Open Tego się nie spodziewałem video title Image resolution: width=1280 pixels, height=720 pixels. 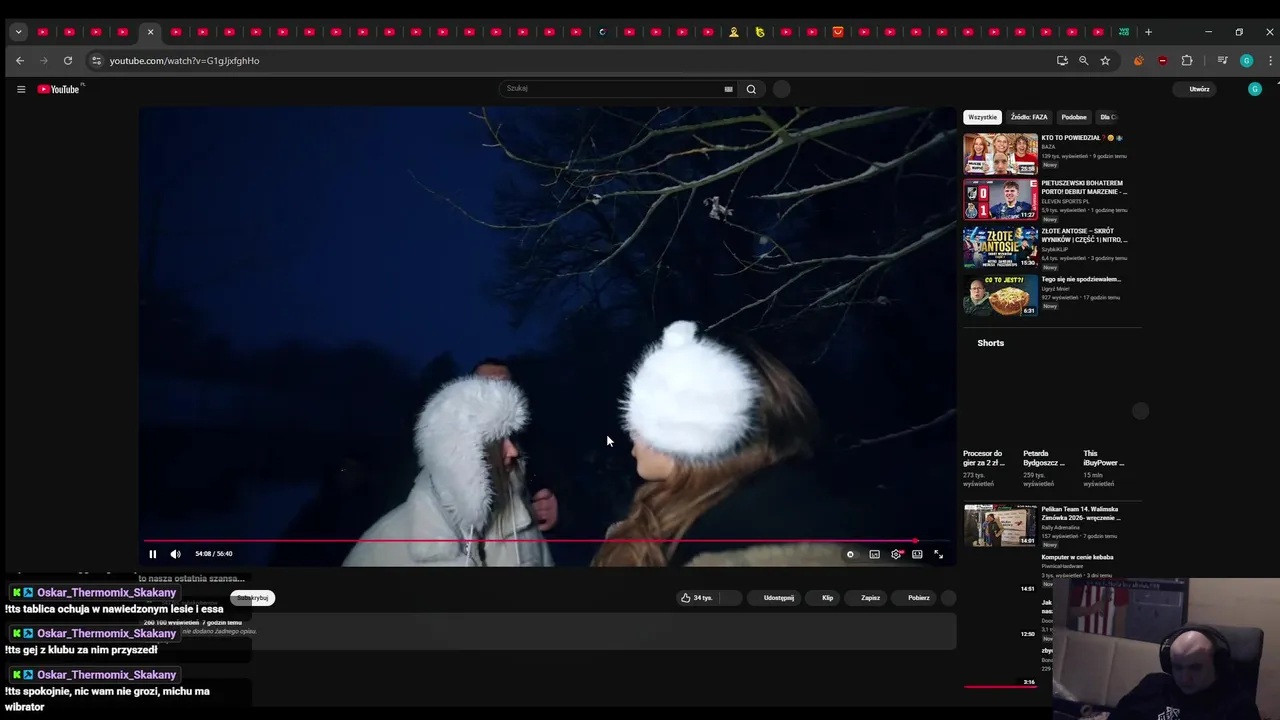point(1081,279)
